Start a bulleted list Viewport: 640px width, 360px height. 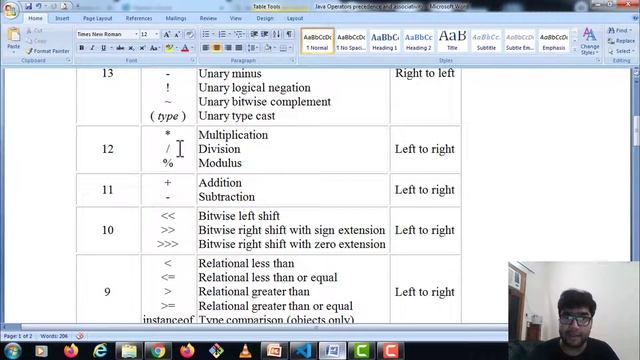click(x=206, y=34)
